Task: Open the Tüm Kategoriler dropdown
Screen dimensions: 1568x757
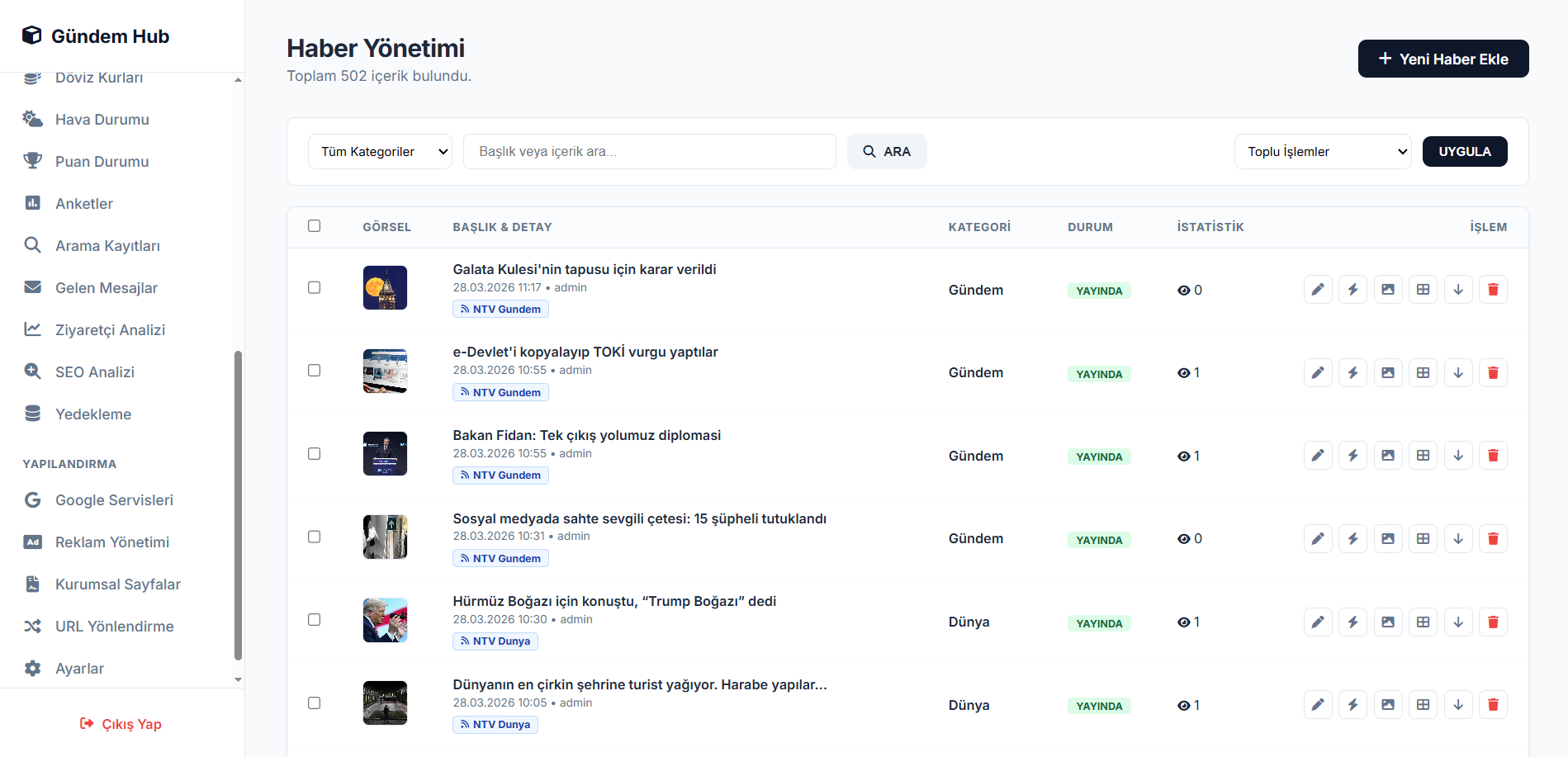Action: tap(380, 152)
